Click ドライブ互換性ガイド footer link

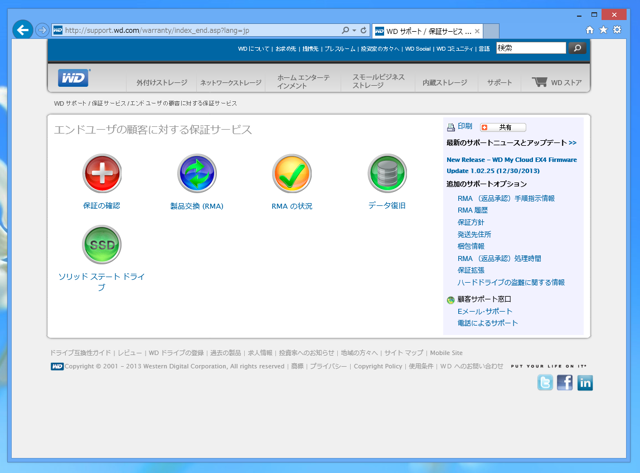pyautogui.click(x=80, y=353)
